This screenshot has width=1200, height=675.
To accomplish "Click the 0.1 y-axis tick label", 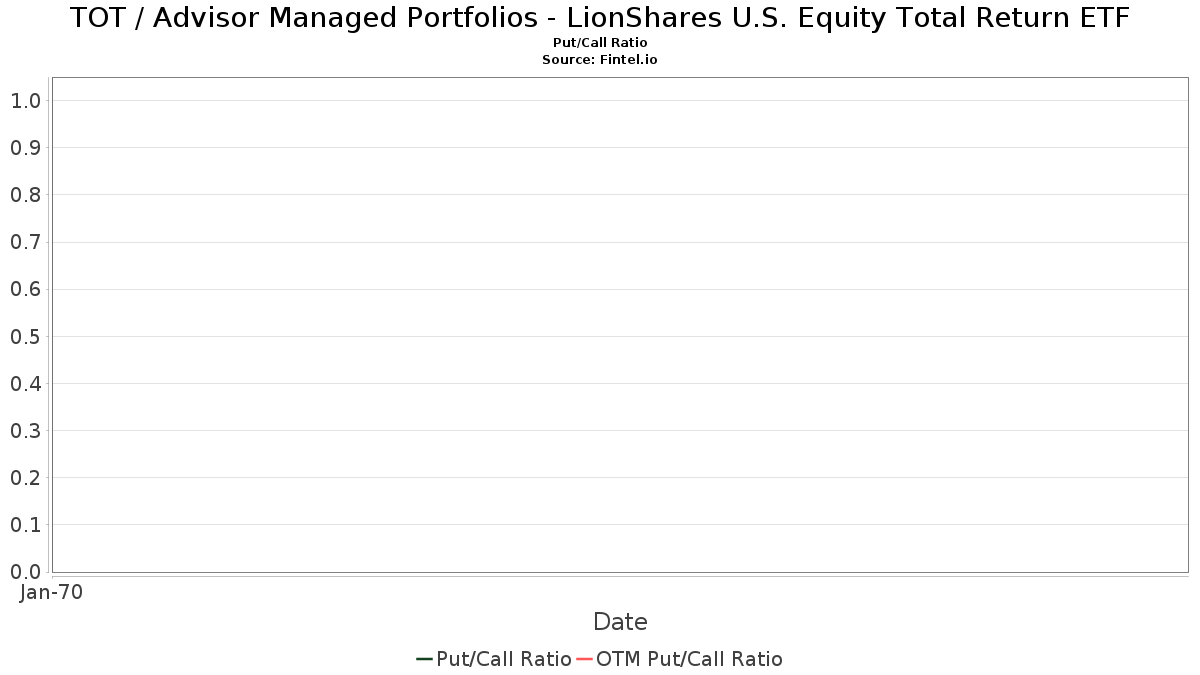I will point(25,525).
